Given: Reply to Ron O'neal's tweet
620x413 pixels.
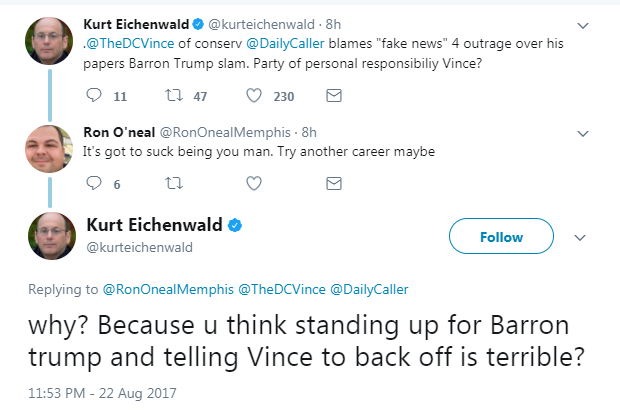Looking at the screenshot, I should click(94, 183).
